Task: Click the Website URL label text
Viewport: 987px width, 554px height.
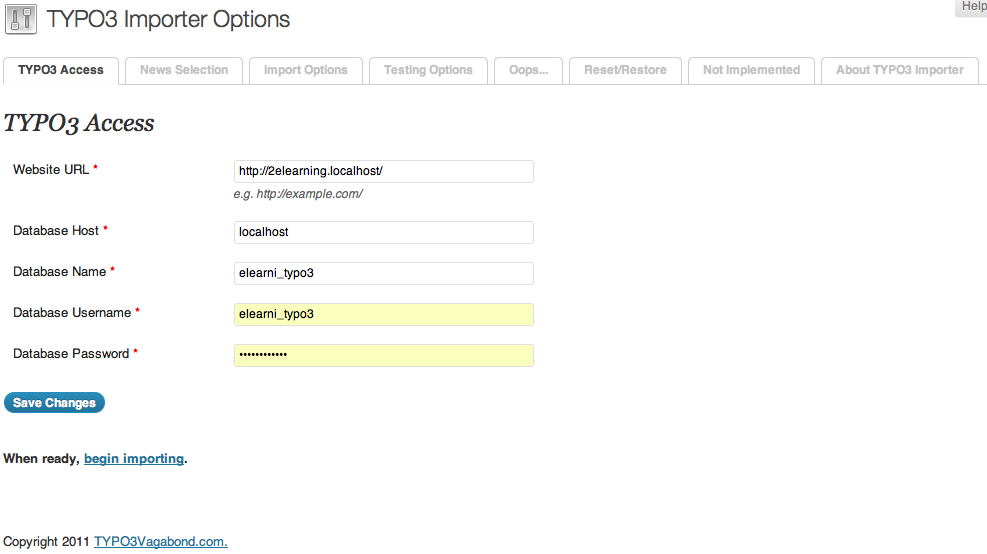Action: (51, 170)
